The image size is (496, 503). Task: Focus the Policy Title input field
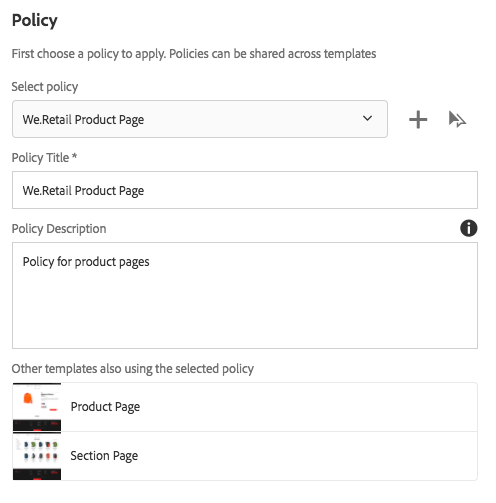tap(245, 190)
